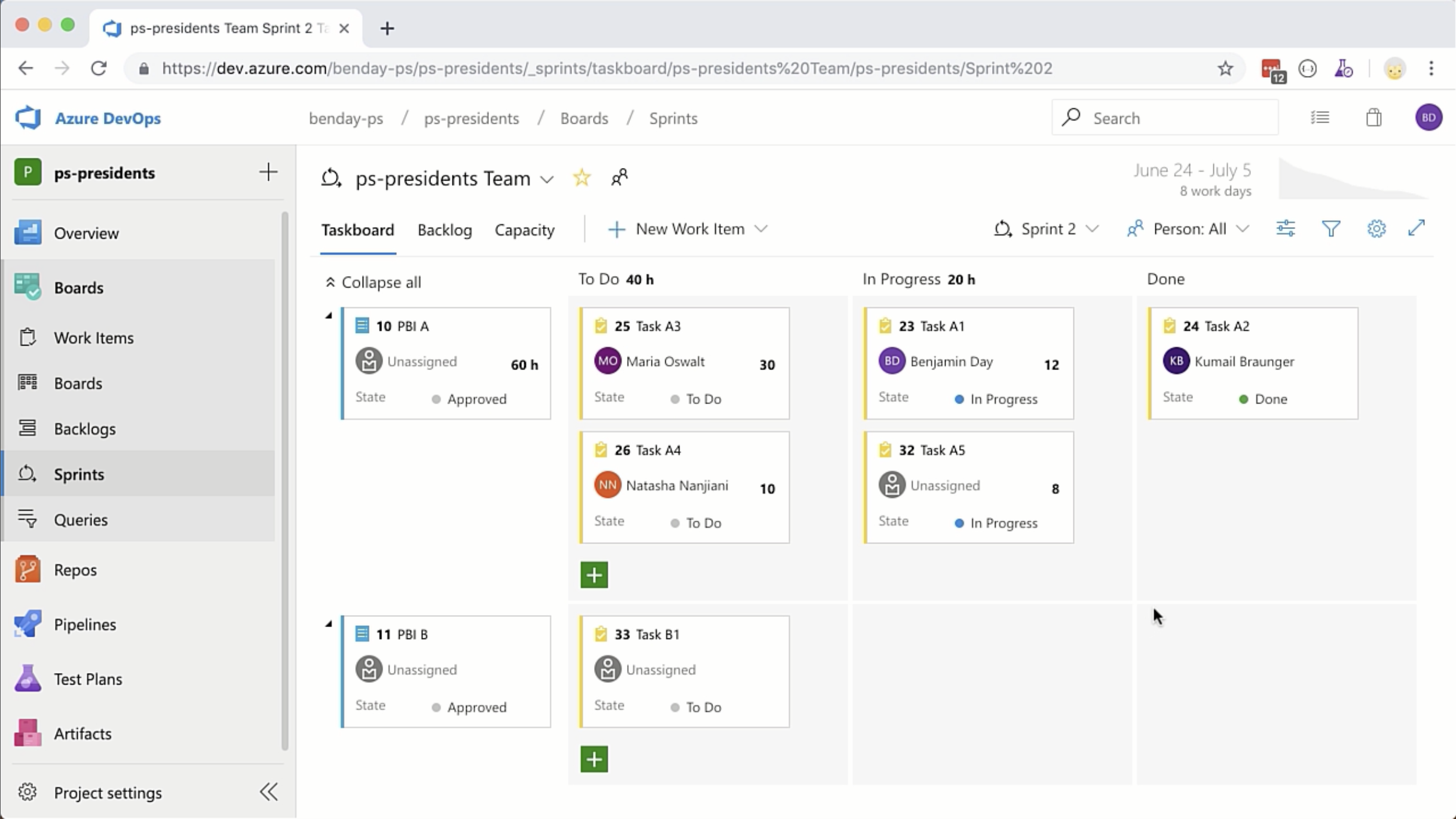
Task: Add a new task under Task B1
Action: [x=594, y=759]
